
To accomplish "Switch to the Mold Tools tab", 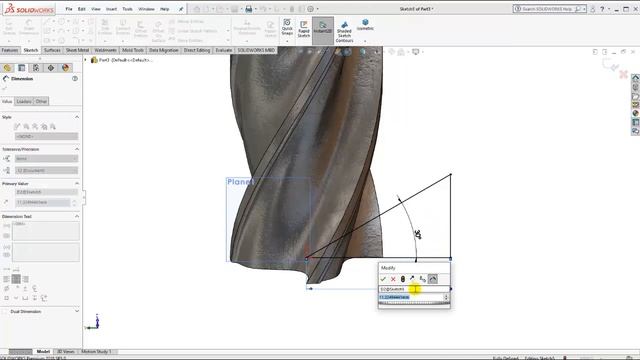I will pyautogui.click(x=133, y=50).
